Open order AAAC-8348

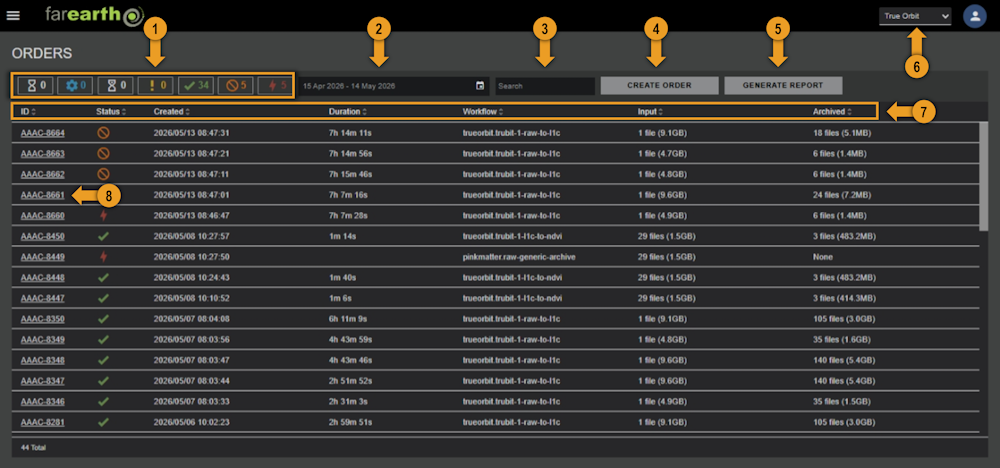point(43,360)
